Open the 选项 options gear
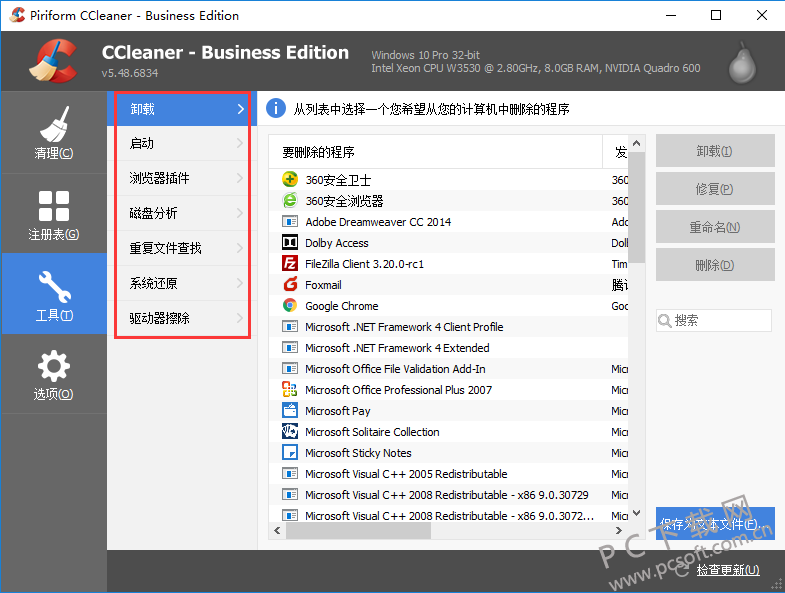The image size is (785, 593). coord(54,374)
